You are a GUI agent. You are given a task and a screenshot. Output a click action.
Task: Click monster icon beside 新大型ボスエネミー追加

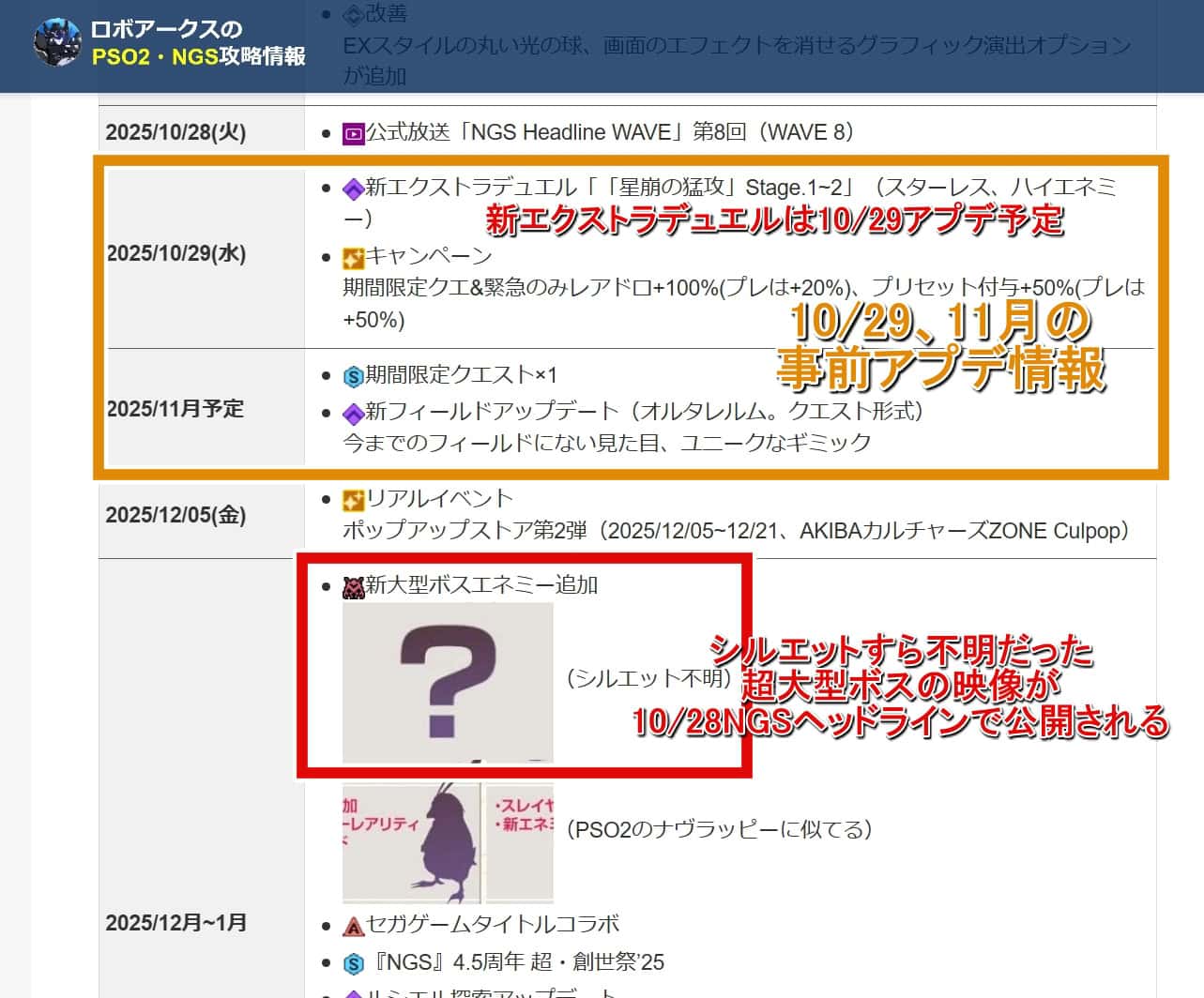pyautogui.click(x=353, y=587)
